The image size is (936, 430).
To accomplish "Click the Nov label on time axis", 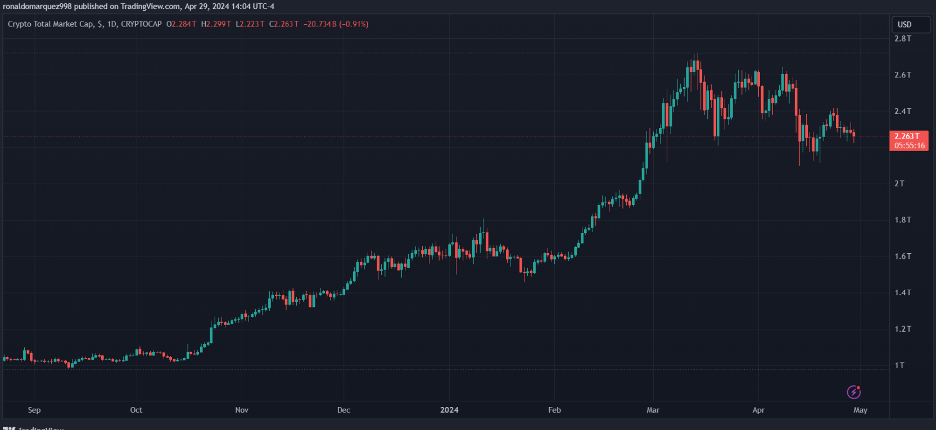I will pyautogui.click(x=241, y=410).
